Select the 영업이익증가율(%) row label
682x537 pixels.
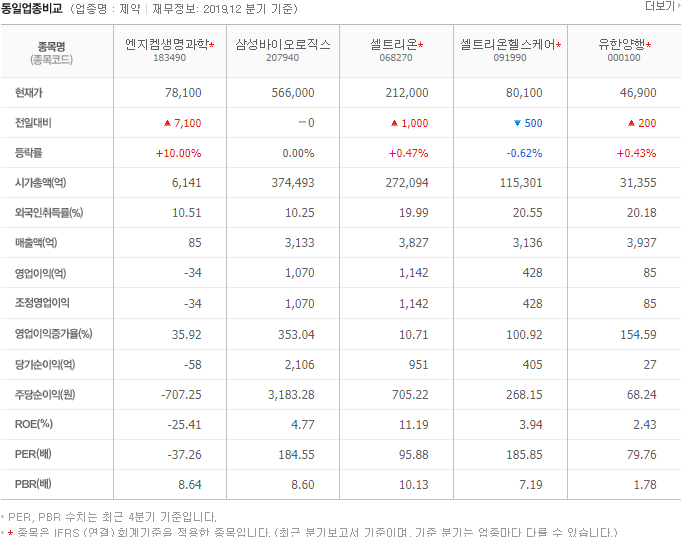[53, 334]
